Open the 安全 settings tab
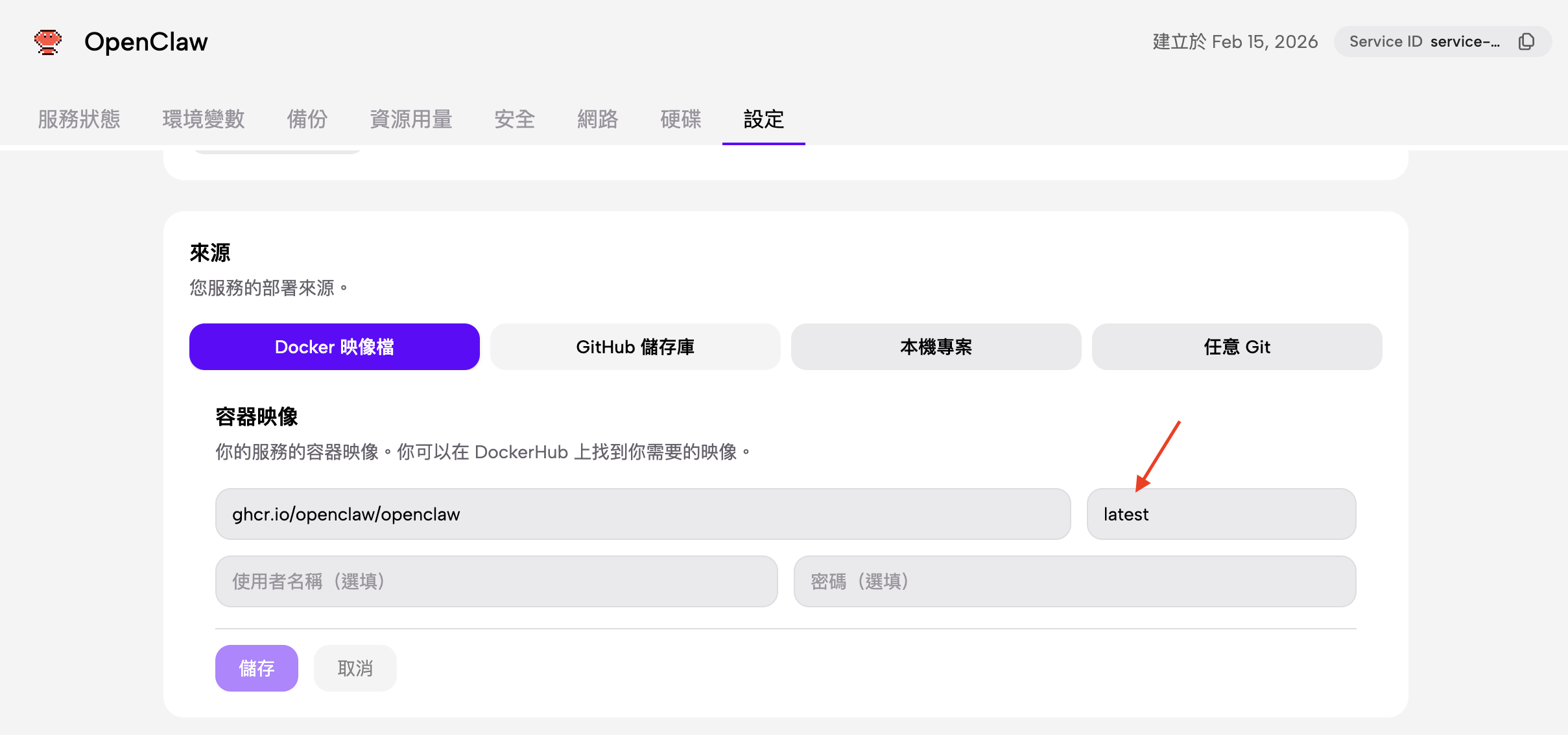This screenshot has height=735, width=1568. pyautogui.click(x=514, y=120)
